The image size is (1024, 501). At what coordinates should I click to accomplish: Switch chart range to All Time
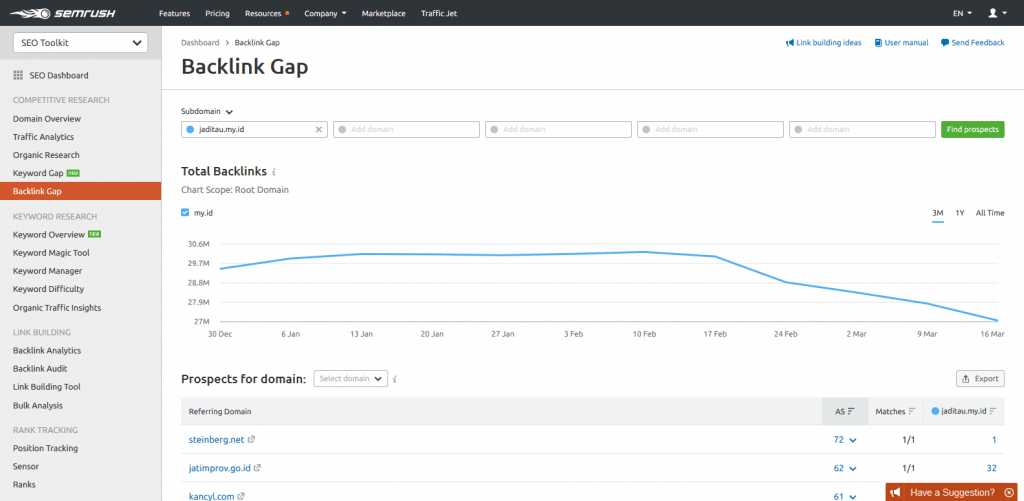(x=990, y=213)
